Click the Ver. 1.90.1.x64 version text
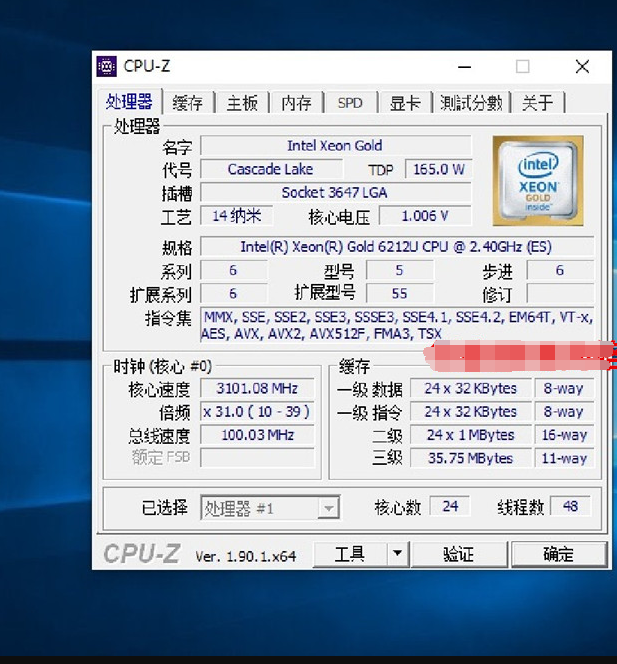617x664 pixels. (x=246, y=556)
